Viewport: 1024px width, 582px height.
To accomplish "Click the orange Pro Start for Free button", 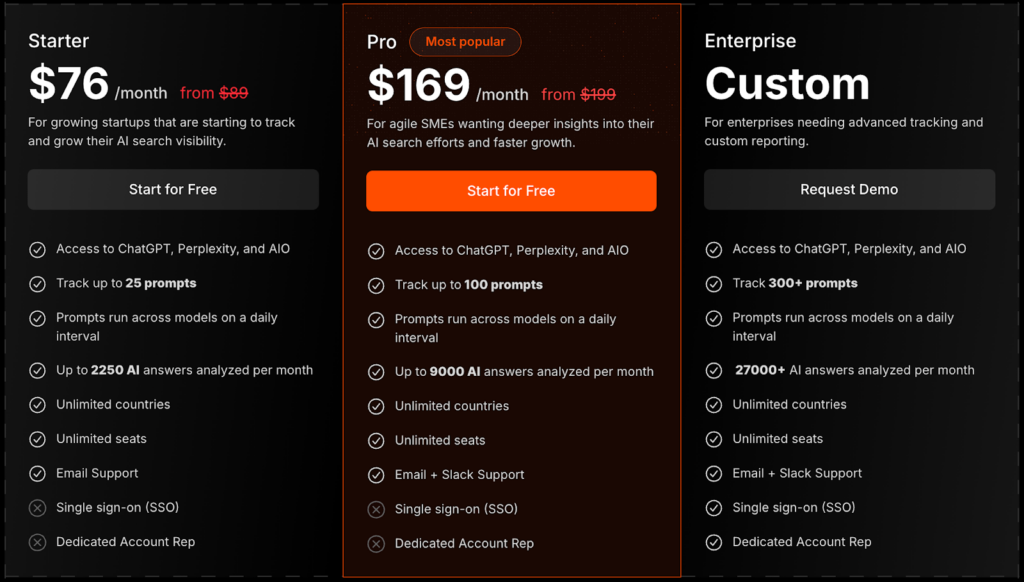I will pos(511,191).
